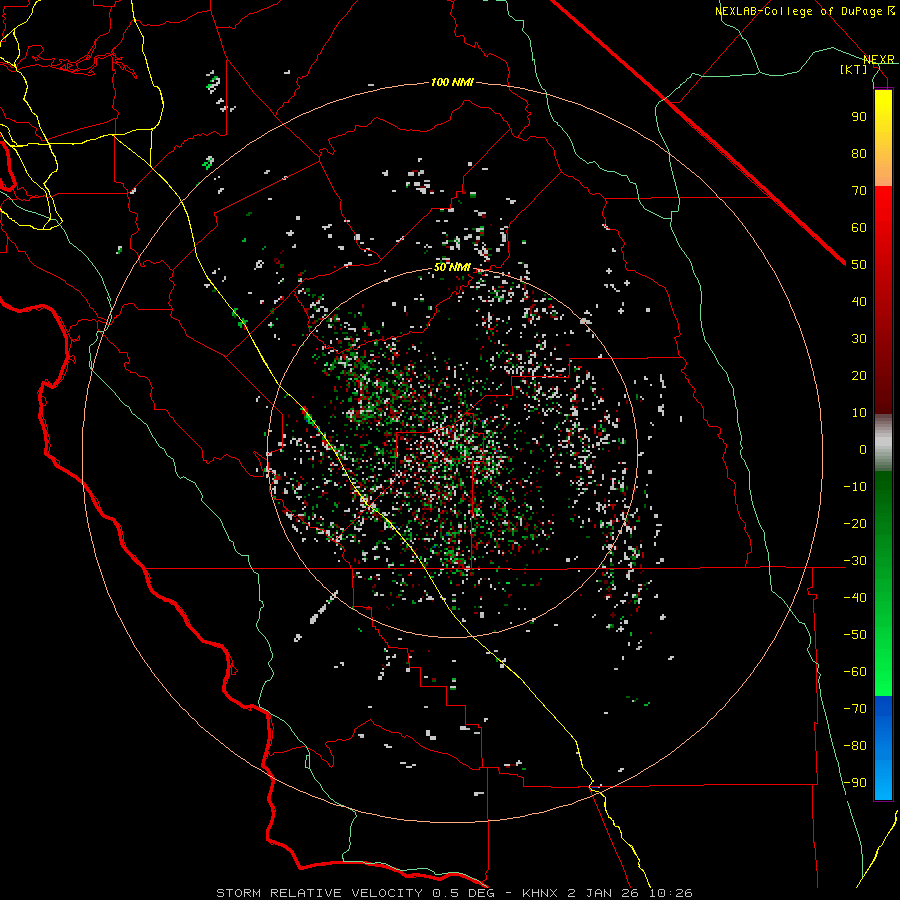This screenshot has width=900, height=900.
Task: Click the -10 value on the velocity scale
Action: click(855, 487)
